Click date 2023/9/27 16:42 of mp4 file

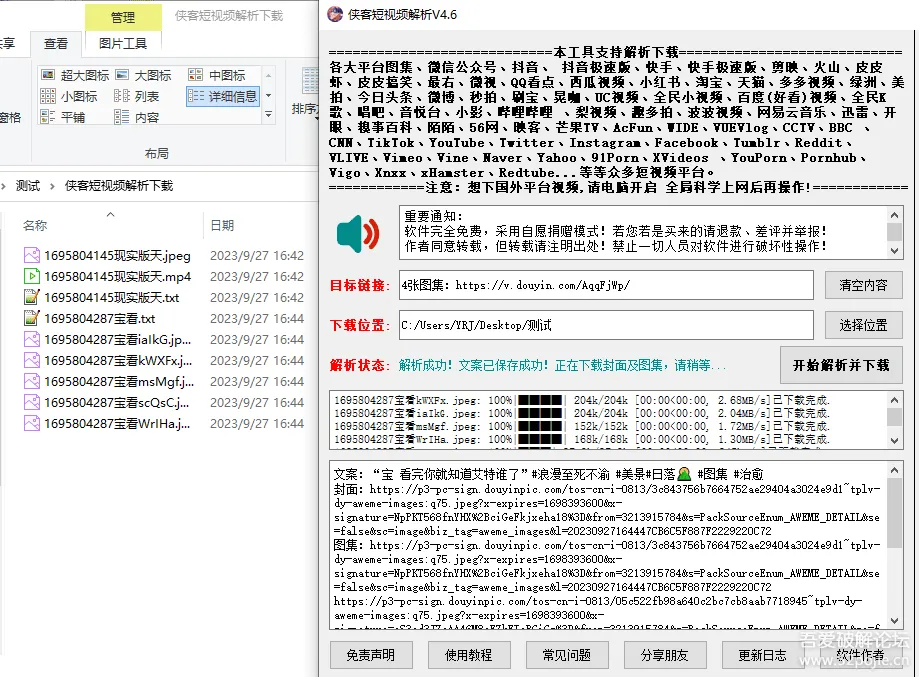coord(257,277)
